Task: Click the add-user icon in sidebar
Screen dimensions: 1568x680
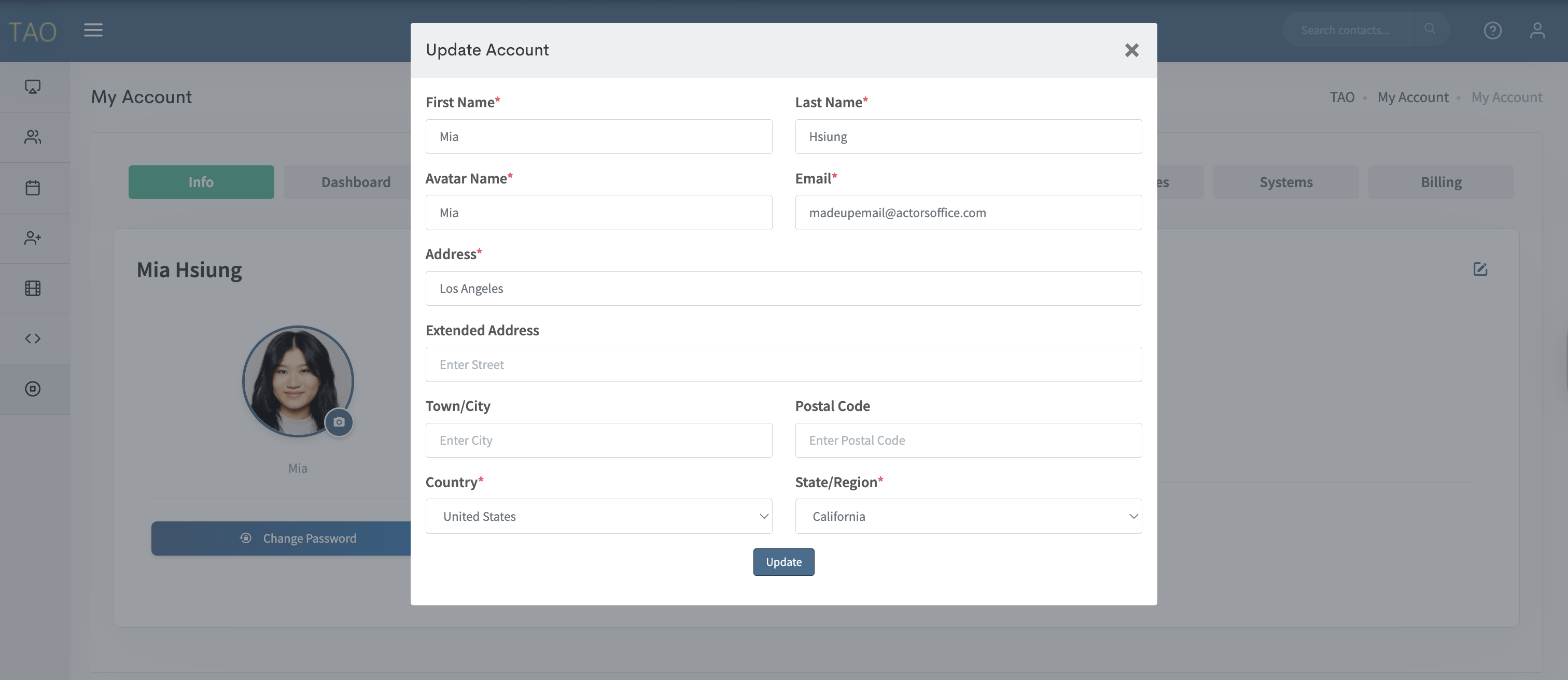Action: [x=33, y=238]
